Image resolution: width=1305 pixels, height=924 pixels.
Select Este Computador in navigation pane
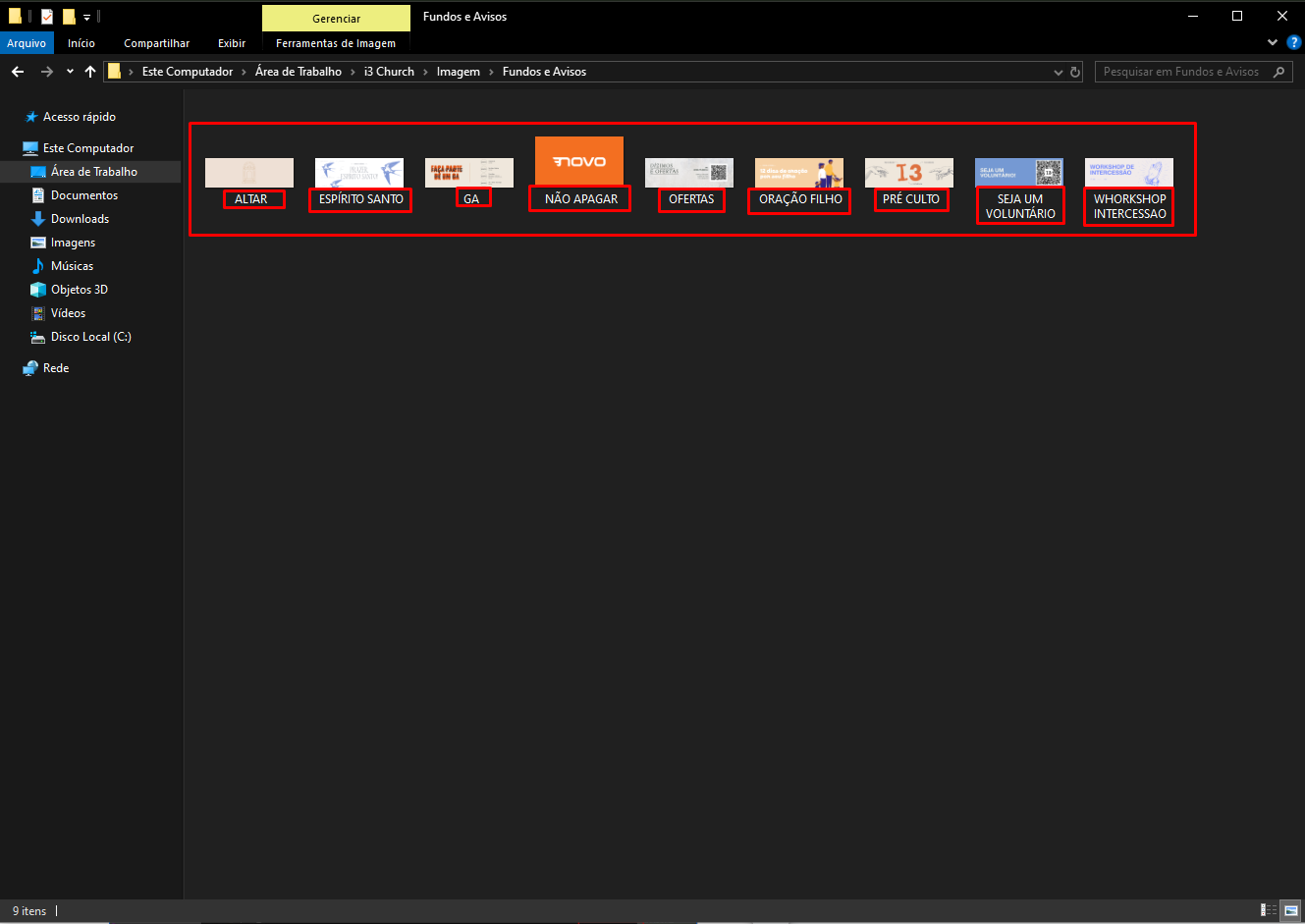[88, 148]
